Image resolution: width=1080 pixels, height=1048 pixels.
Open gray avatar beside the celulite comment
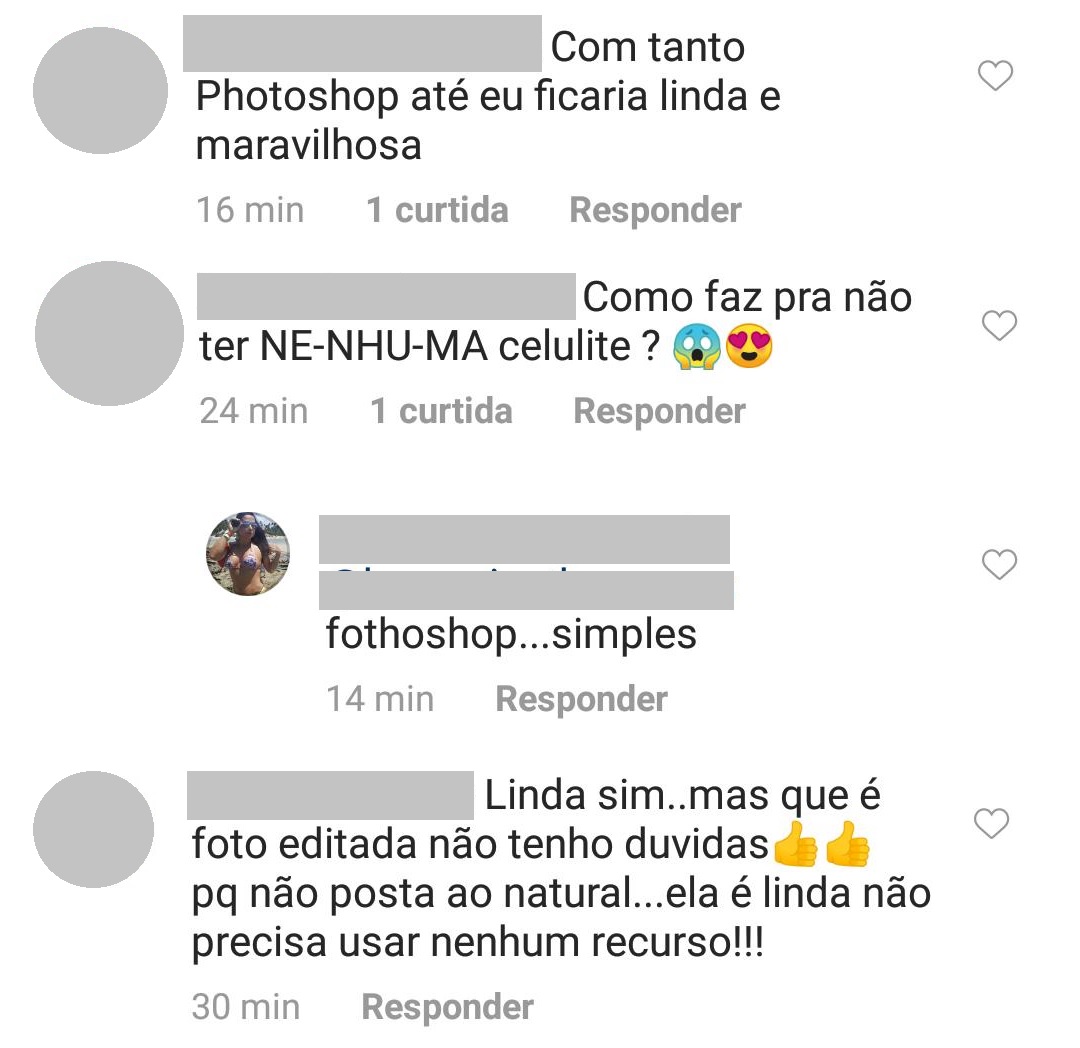click(x=110, y=333)
